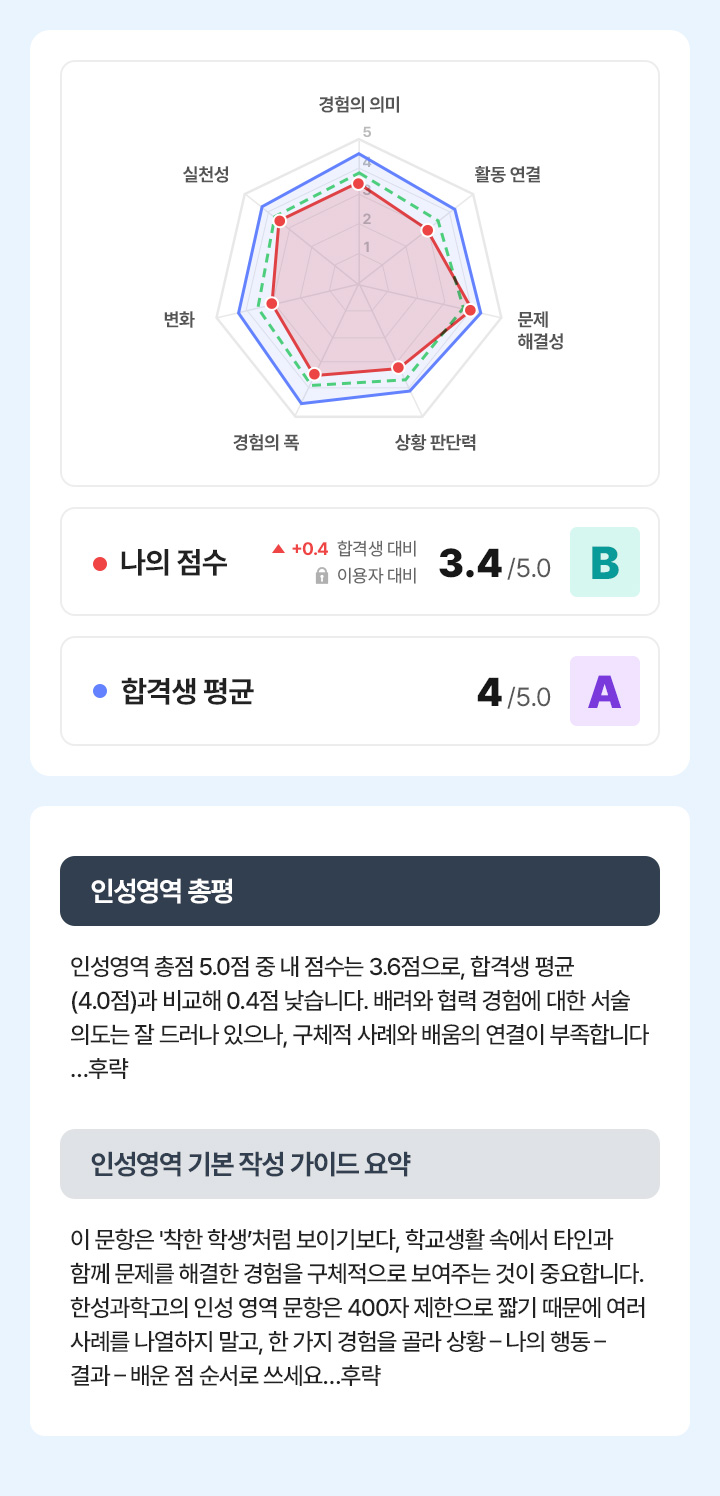Click the 활동 연결 axis label
Viewport: 720px width, 1496px height.
point(507,174)
